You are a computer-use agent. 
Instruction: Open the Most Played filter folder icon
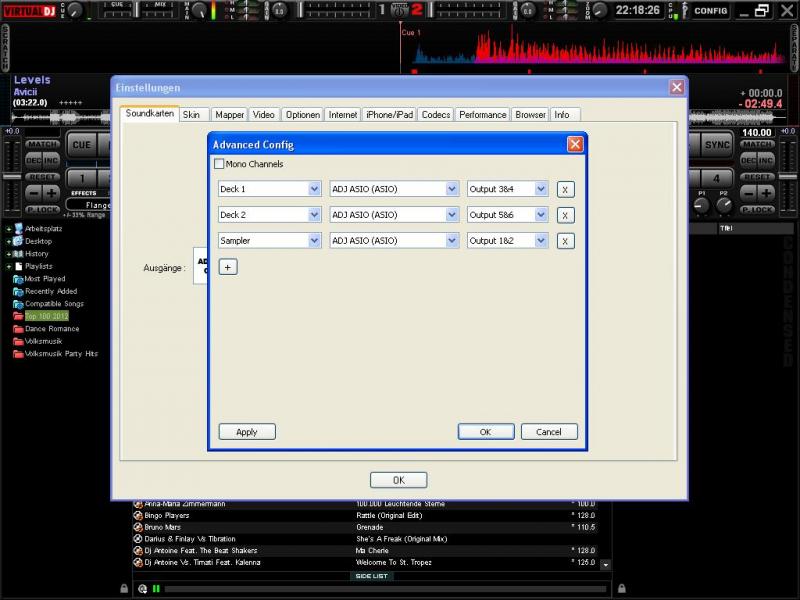coord(18,279)
